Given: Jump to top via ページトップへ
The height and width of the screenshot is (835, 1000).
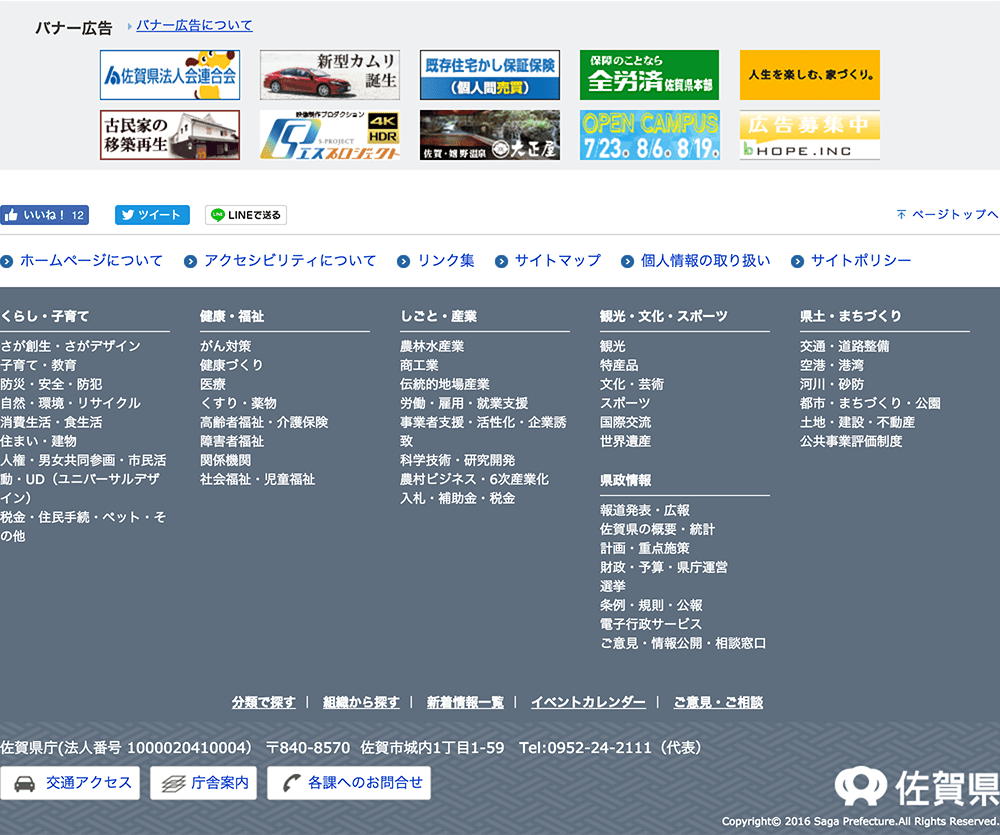Looking at the screenshot, I should 947,215.
